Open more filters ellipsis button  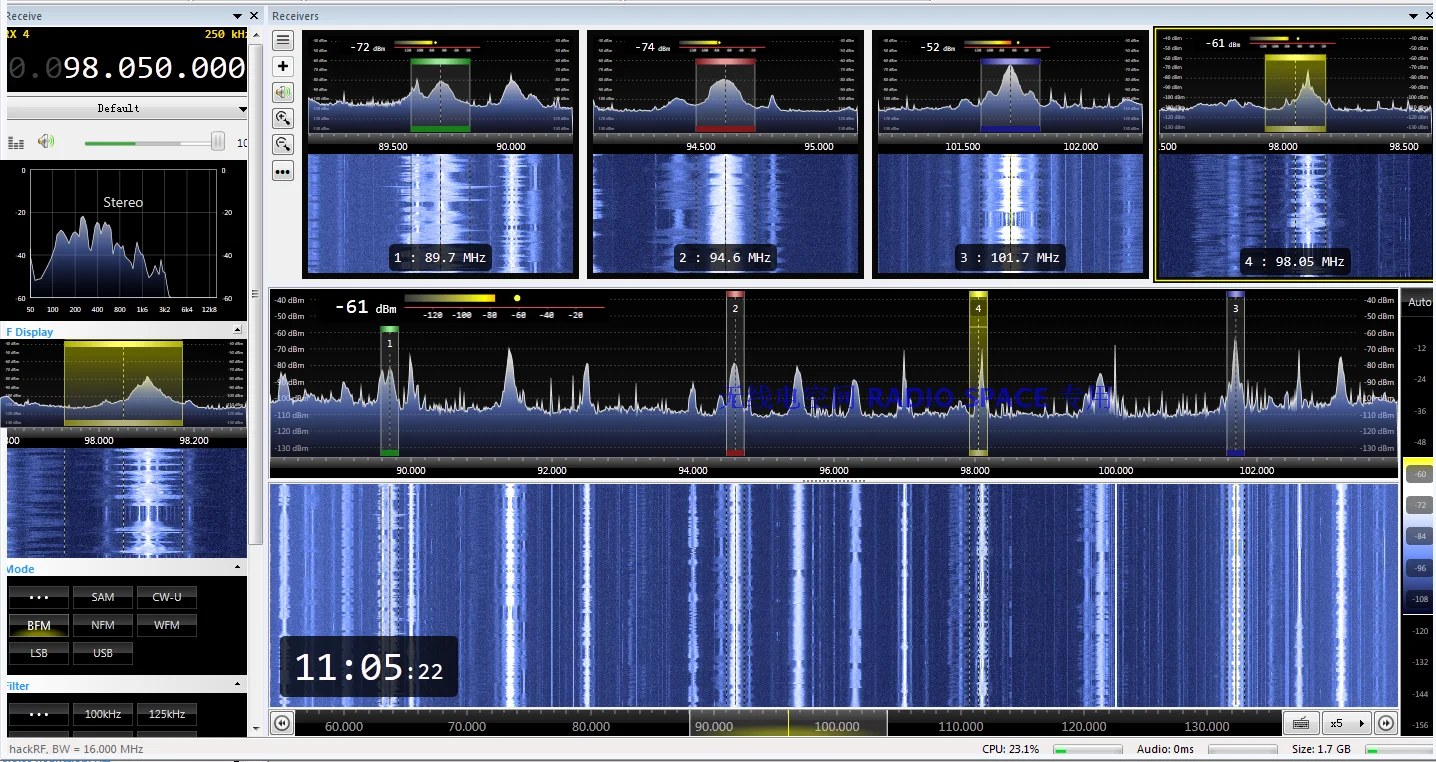coord(39,714)
